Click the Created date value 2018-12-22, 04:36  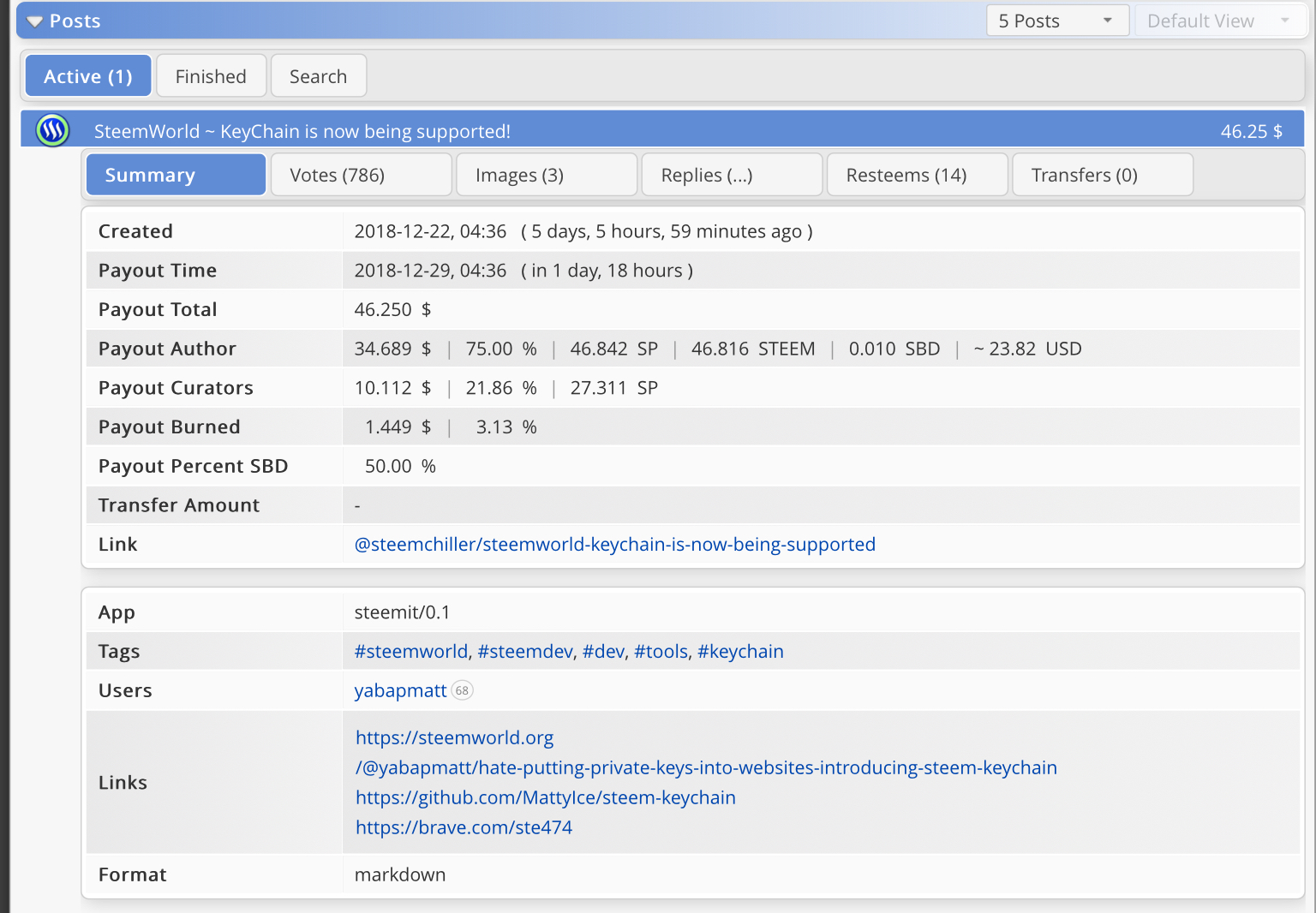431,231
